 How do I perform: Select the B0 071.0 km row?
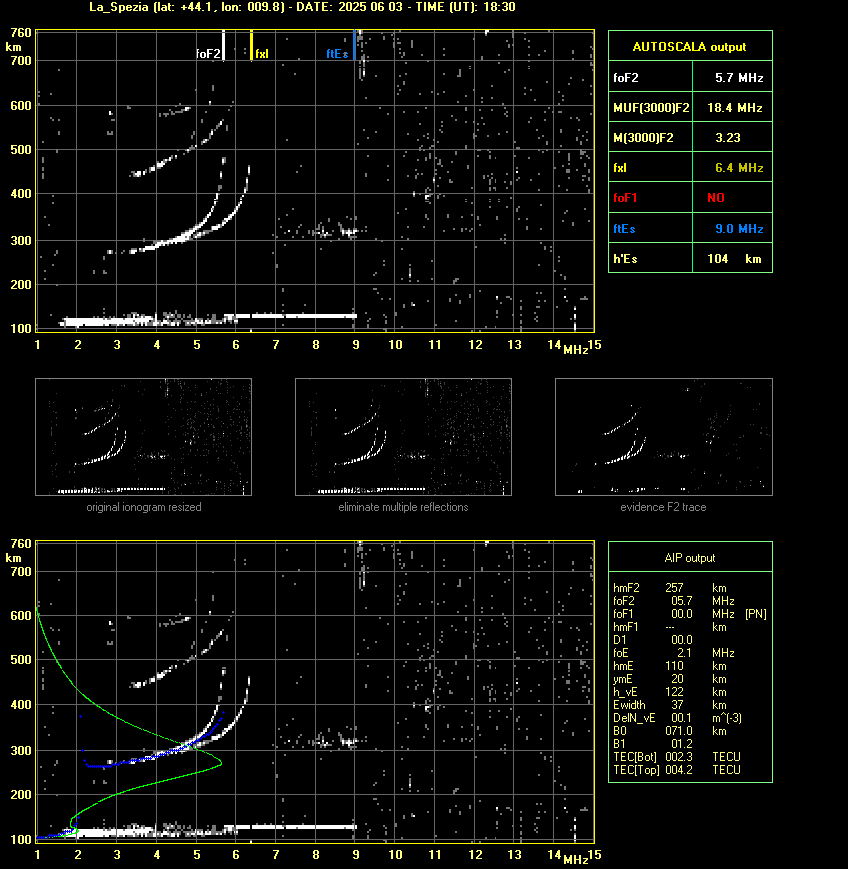point(690,731)
